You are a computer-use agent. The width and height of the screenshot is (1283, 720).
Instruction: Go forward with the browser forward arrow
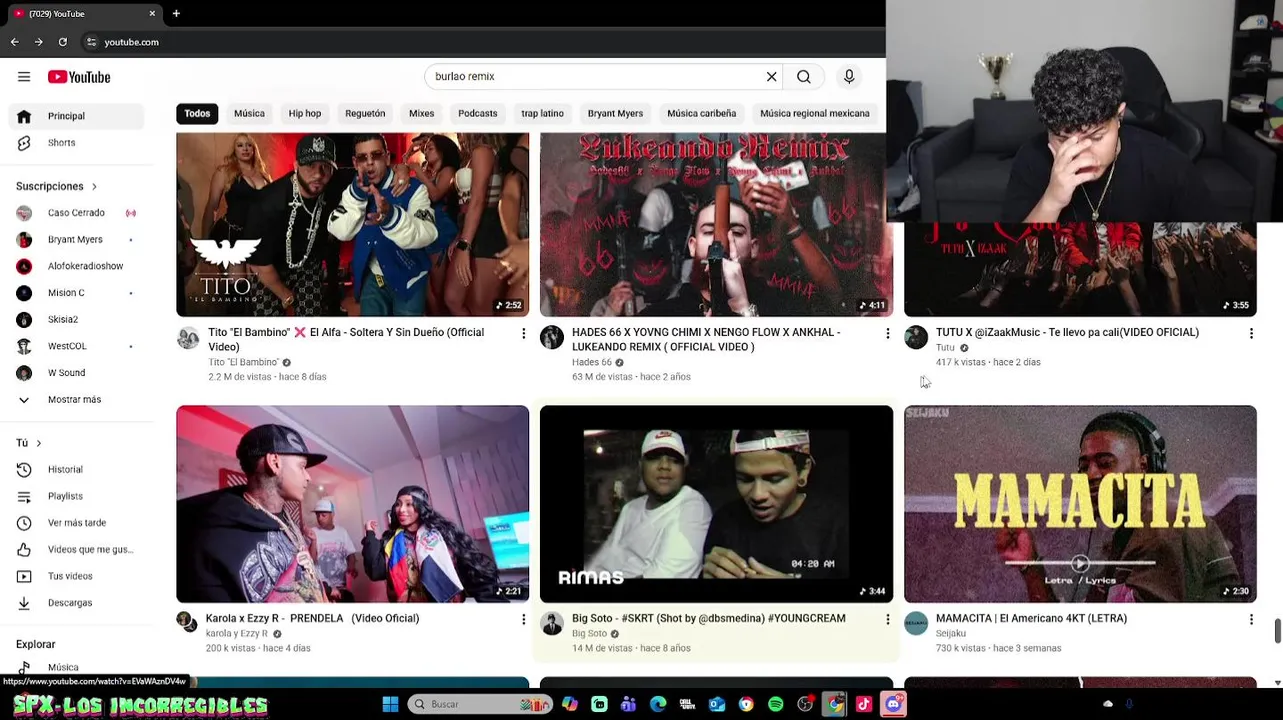[x=39, y=42]
